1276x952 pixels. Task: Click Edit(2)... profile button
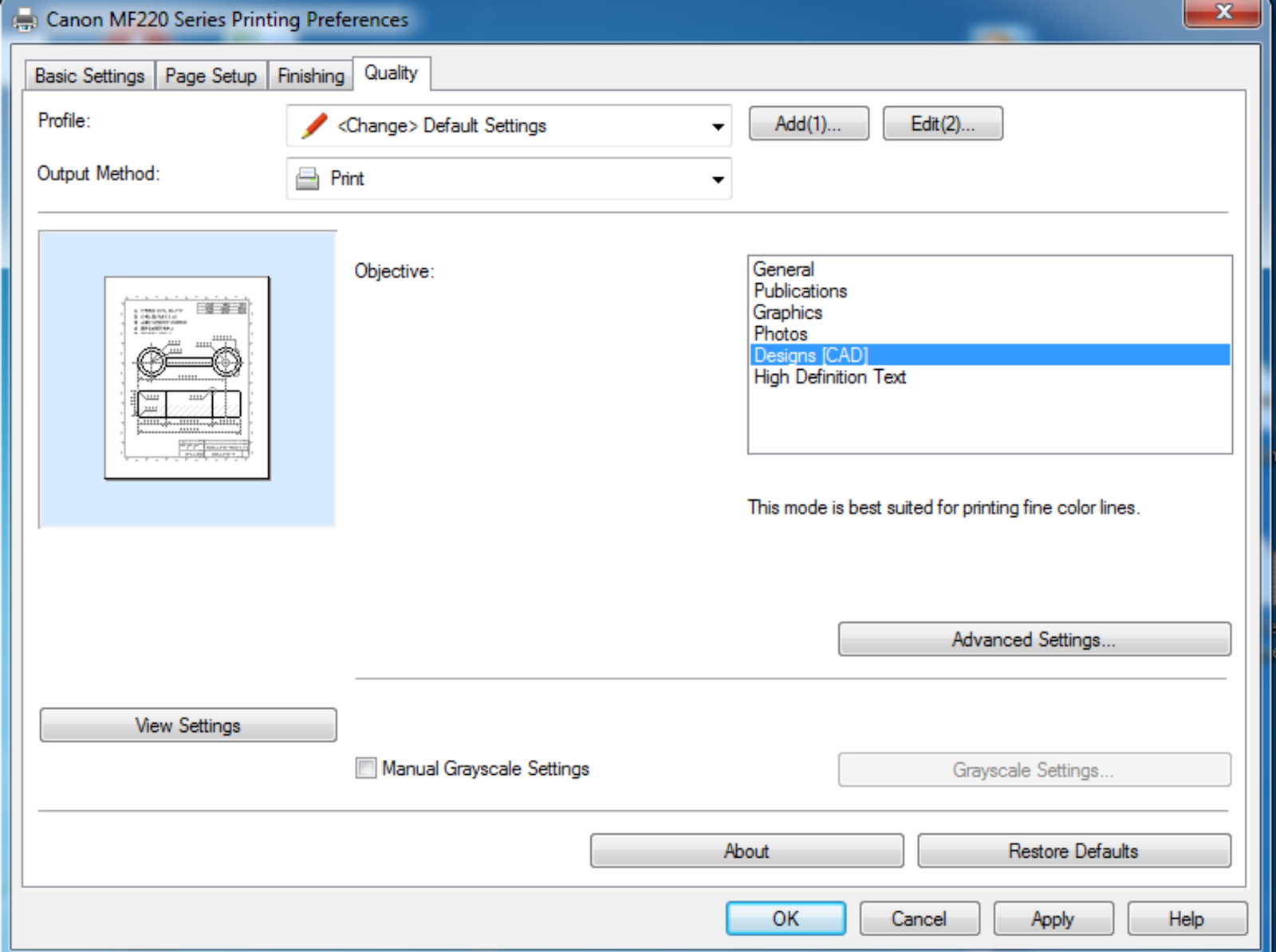(x=943, y=124)
